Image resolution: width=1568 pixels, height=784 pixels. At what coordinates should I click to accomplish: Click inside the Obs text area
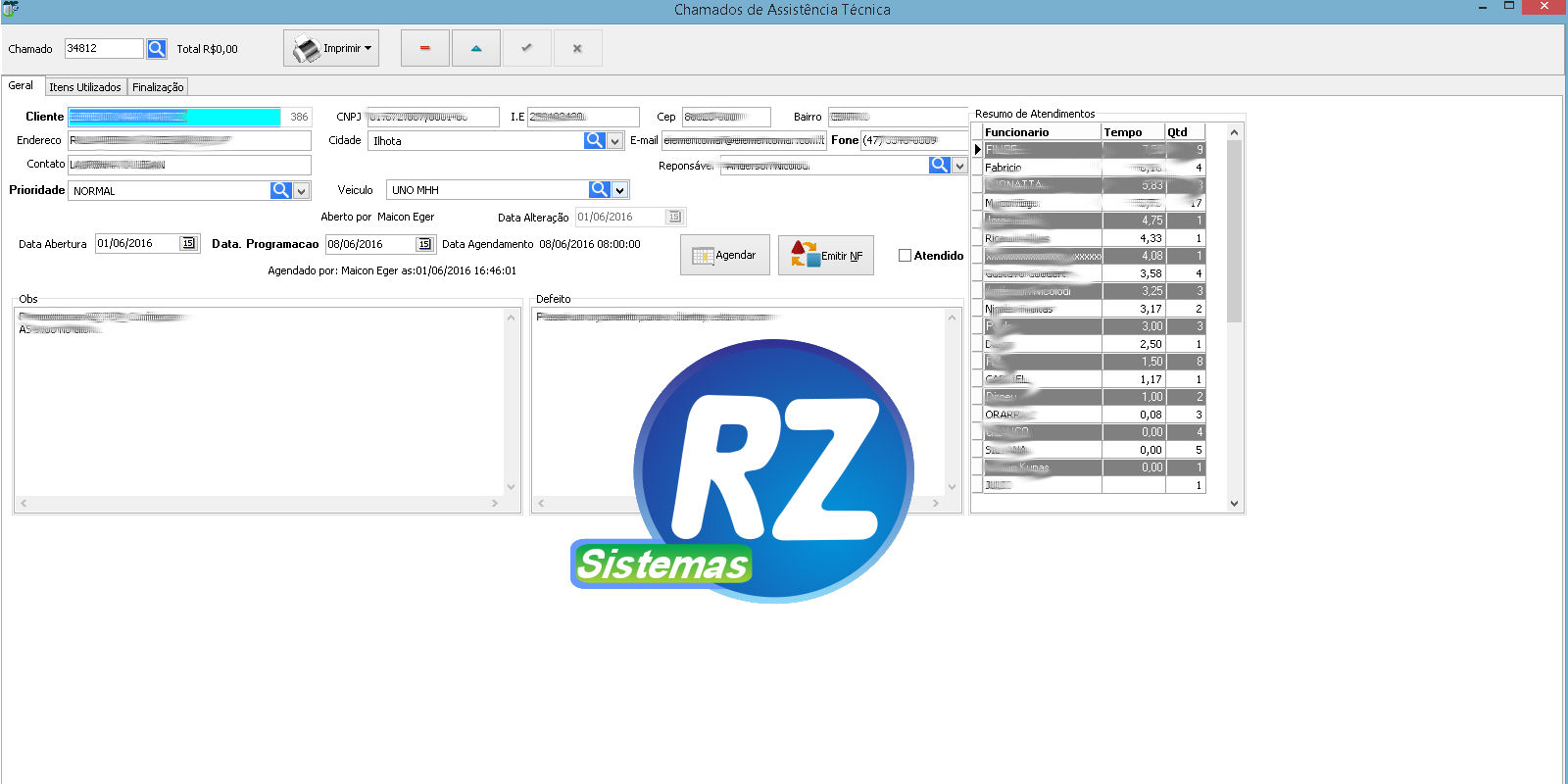pyautogui.click(x=260, y=402)
